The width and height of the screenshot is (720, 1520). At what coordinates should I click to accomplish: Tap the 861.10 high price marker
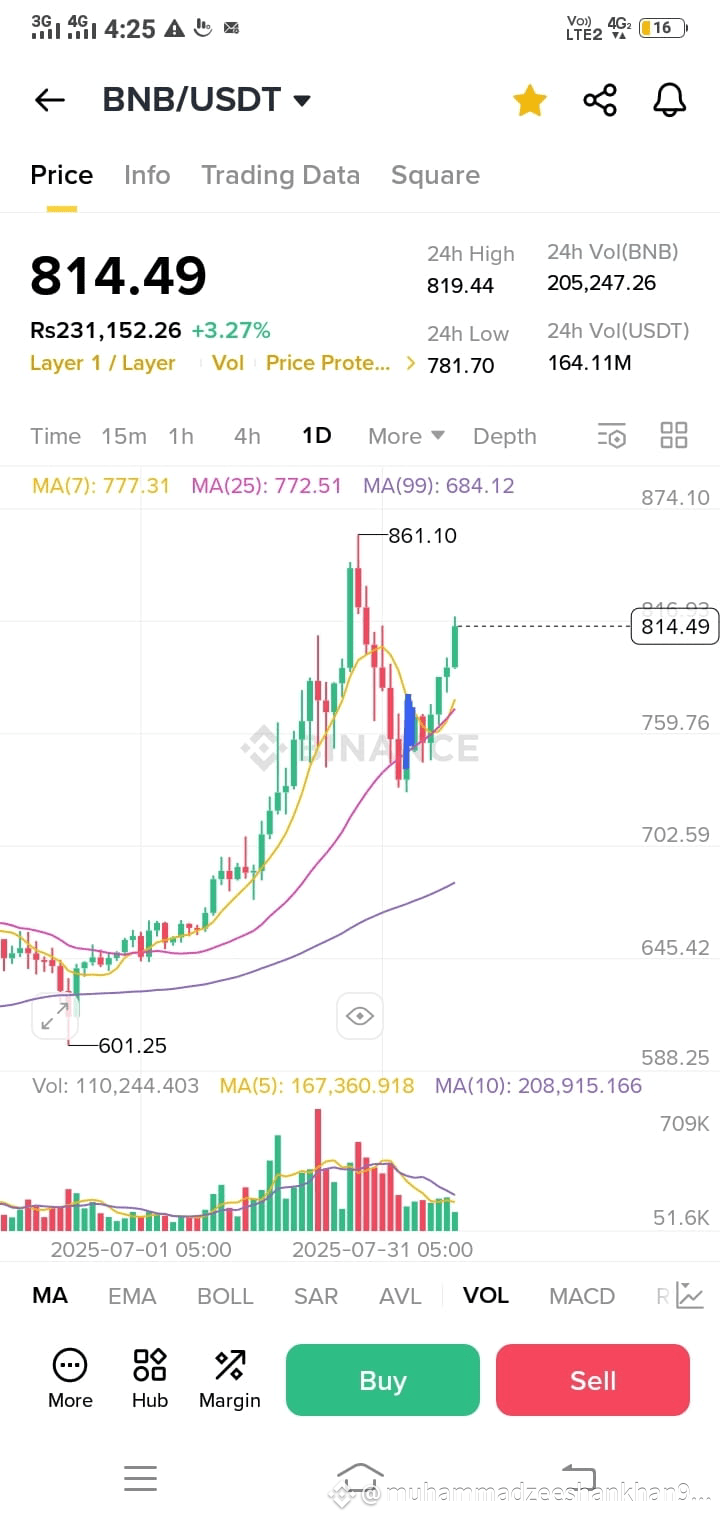pyautogui.click(x=422, y=536)
